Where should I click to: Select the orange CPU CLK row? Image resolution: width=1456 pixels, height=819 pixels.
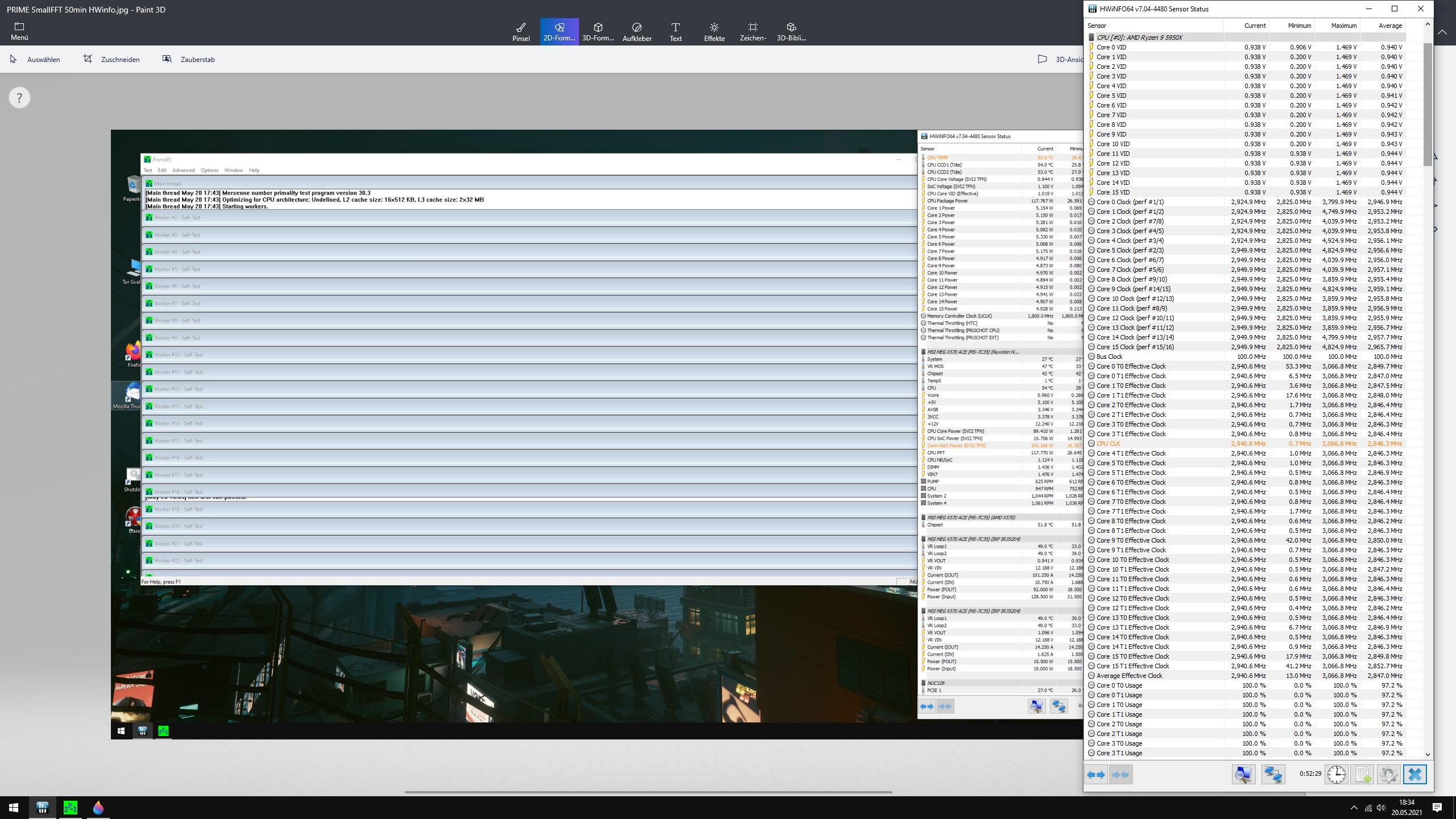point(1246,444)
